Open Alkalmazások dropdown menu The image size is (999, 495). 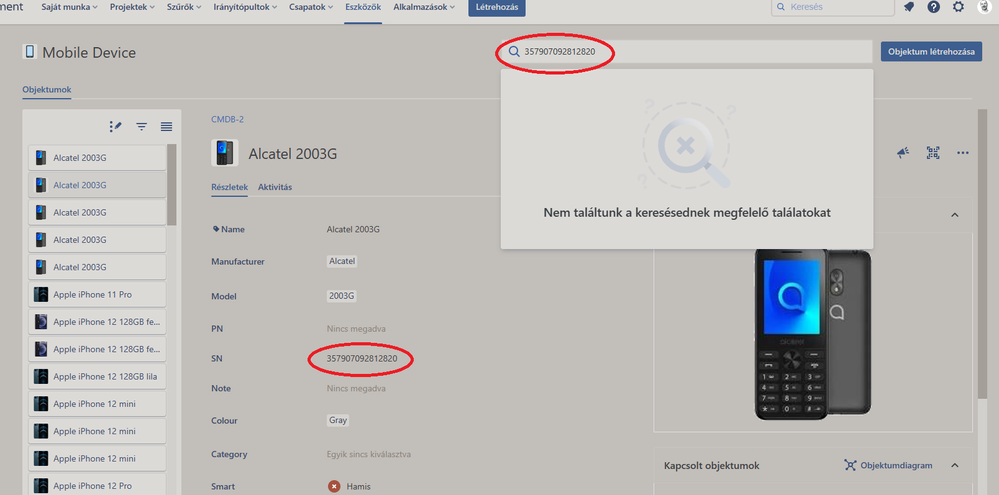pyautogui.click(x=424, y=8)
